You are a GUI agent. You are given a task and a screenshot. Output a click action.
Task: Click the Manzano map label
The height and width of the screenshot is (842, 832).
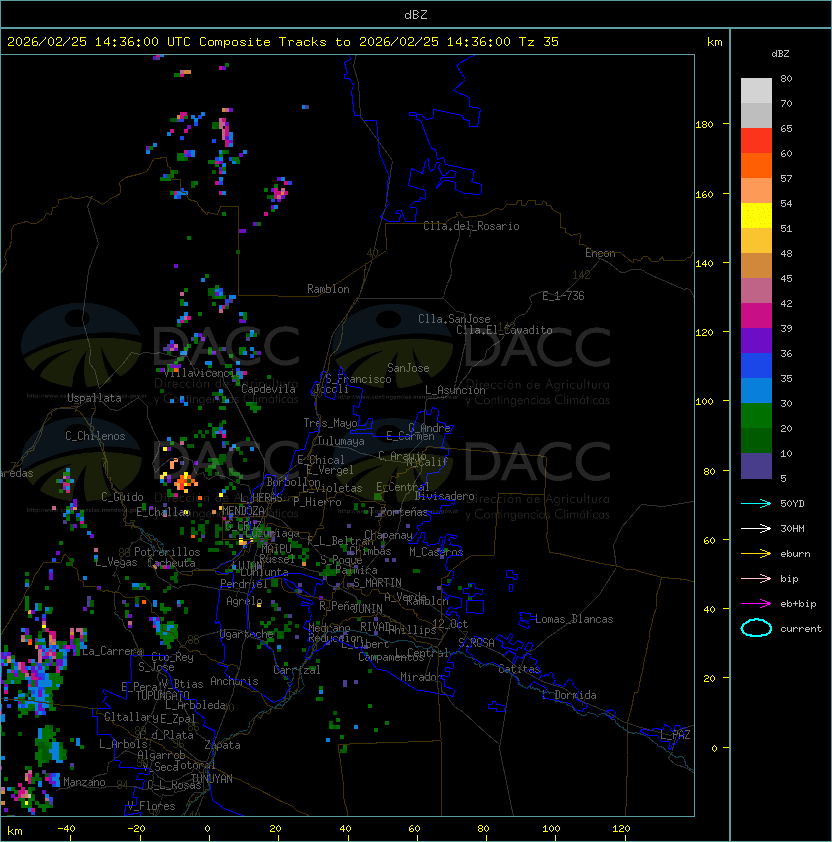click(x=84, y=782)
